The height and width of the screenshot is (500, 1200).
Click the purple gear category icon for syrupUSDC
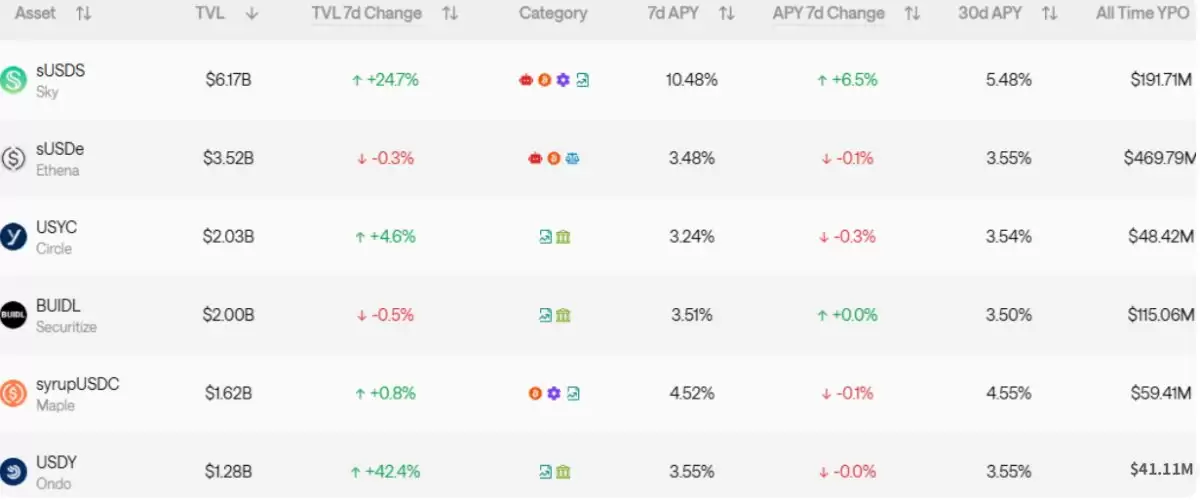pos(554,394)
